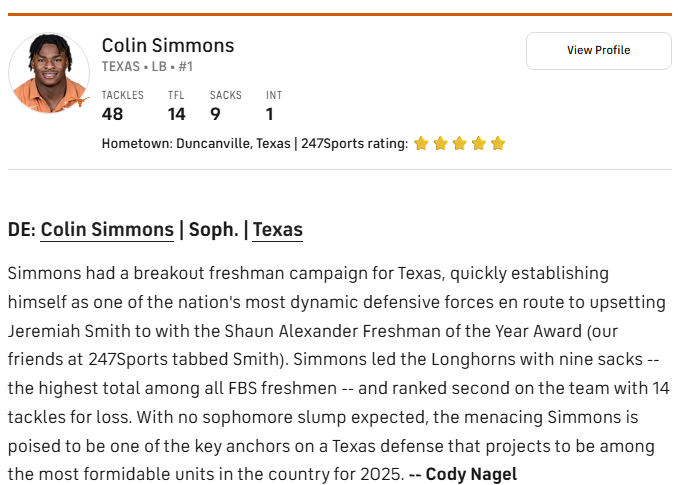
Task: Click the 247Sports rating label
Action: click(354, 144)
